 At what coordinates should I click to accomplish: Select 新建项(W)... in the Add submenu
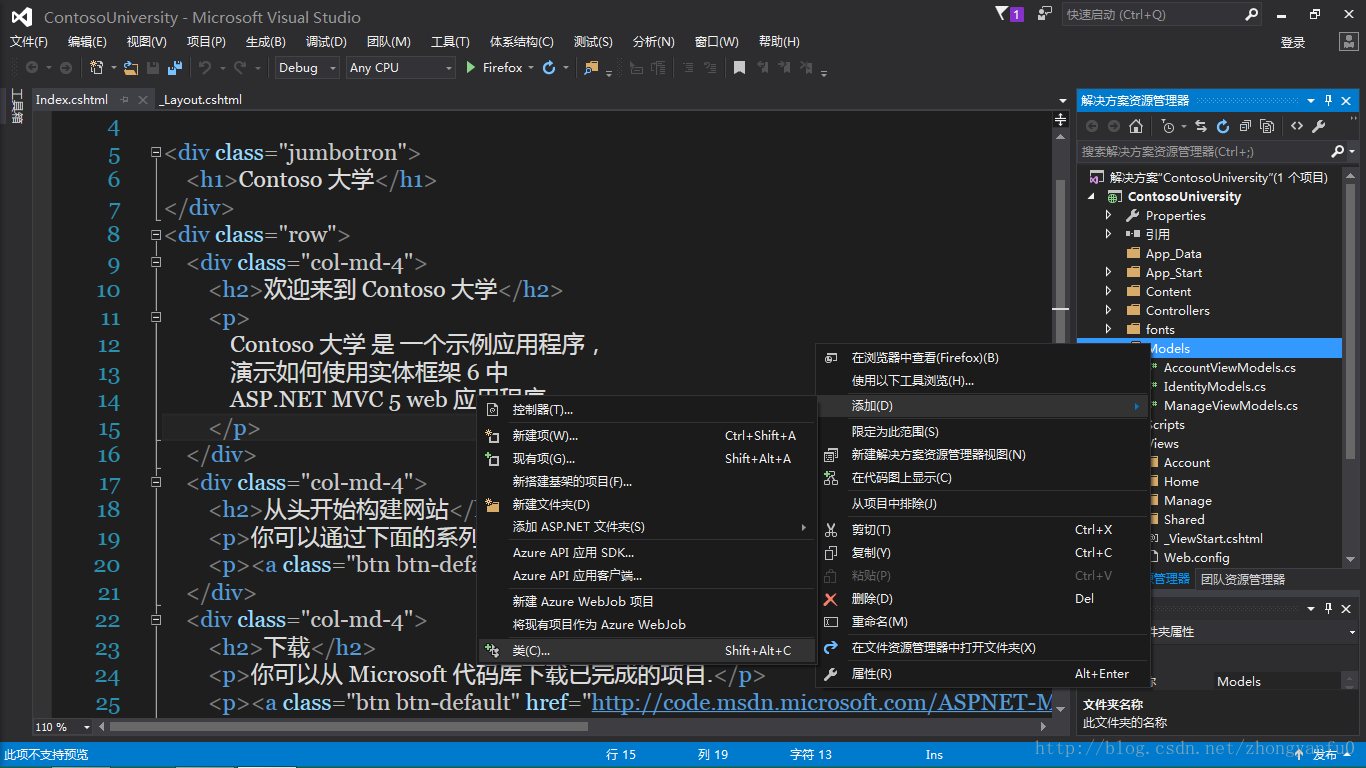[x=647, y=435]
